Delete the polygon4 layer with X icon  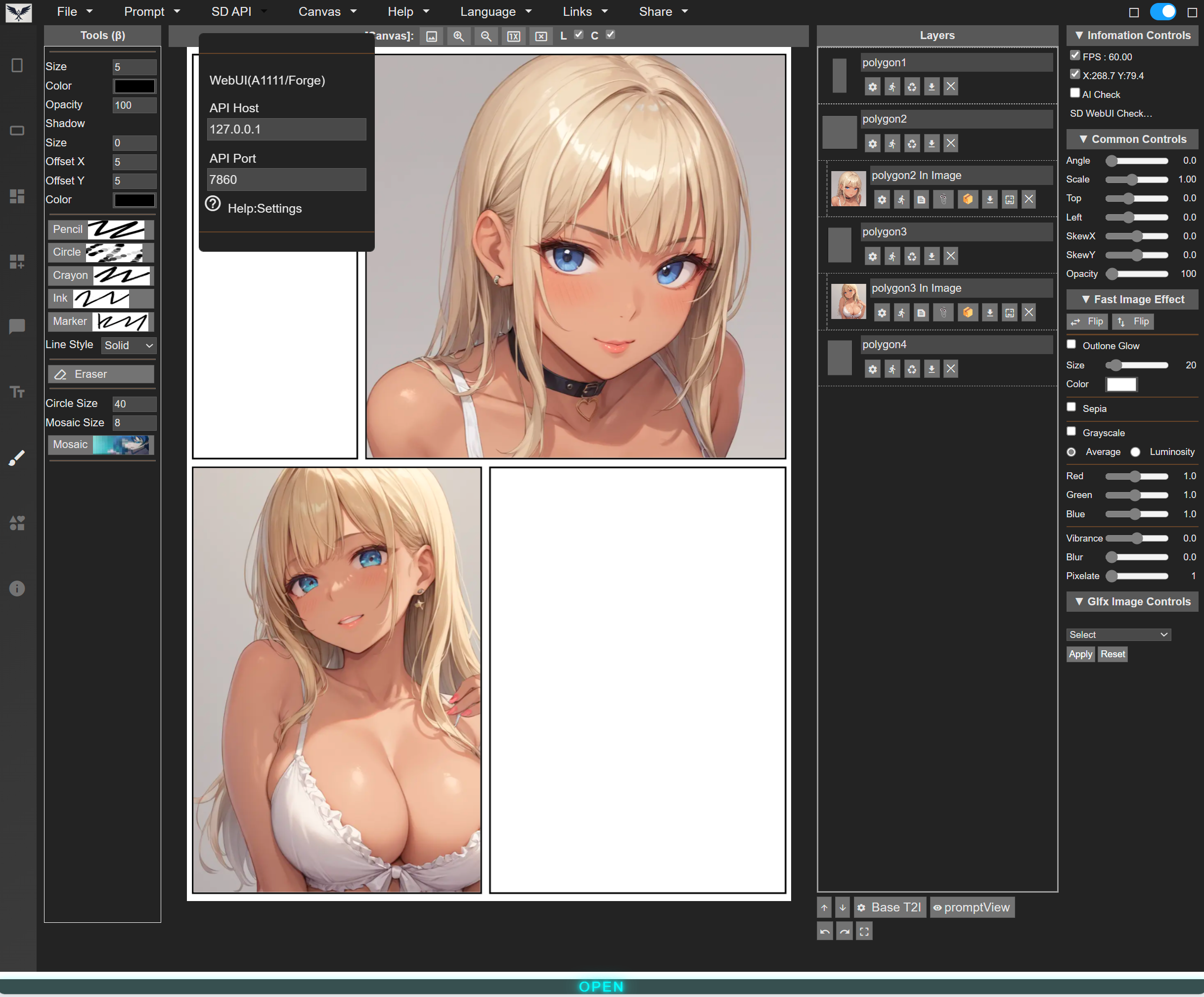[x=950, y=368]
